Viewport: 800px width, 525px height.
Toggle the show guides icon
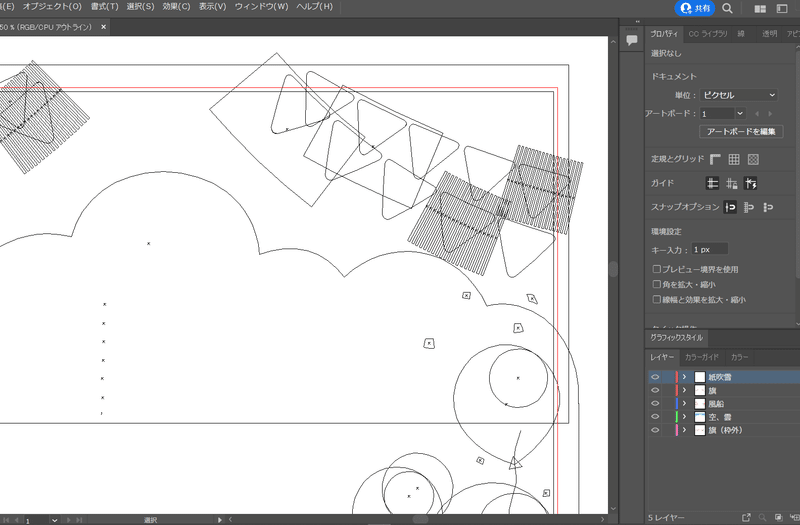712,183
